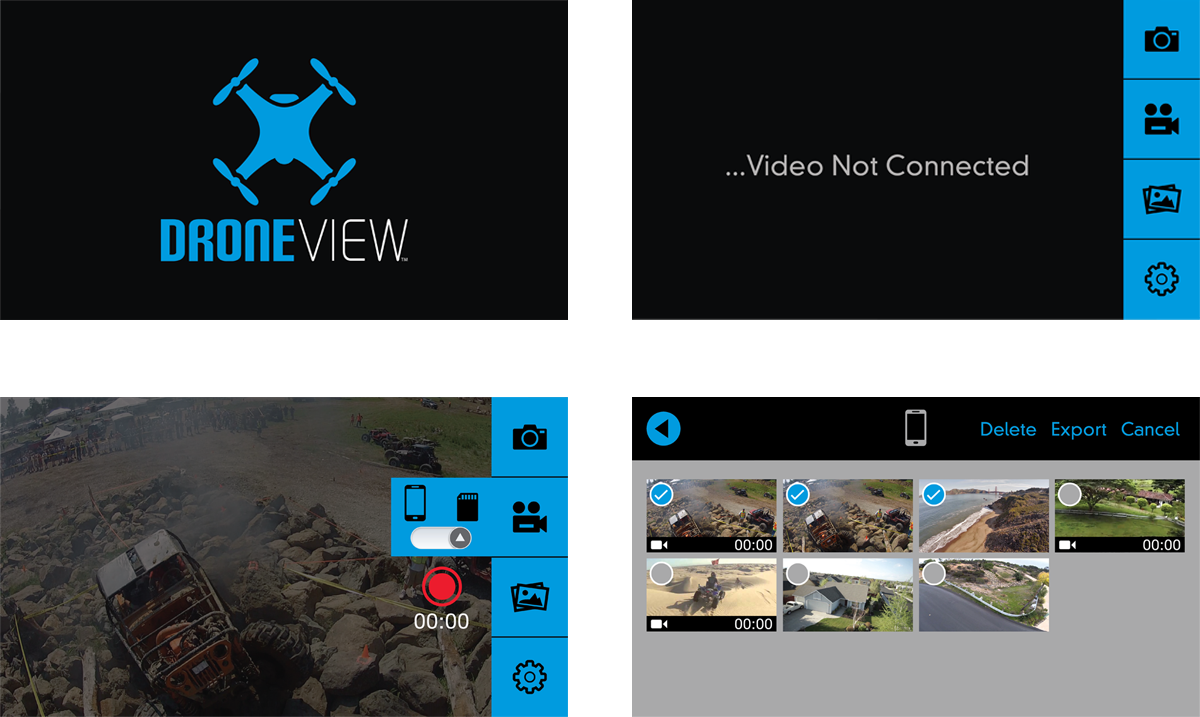Image resolution: width=1200 pixels, height=717 pixels.
Task: Start recording with the red record button
Action: pos(441,587)
